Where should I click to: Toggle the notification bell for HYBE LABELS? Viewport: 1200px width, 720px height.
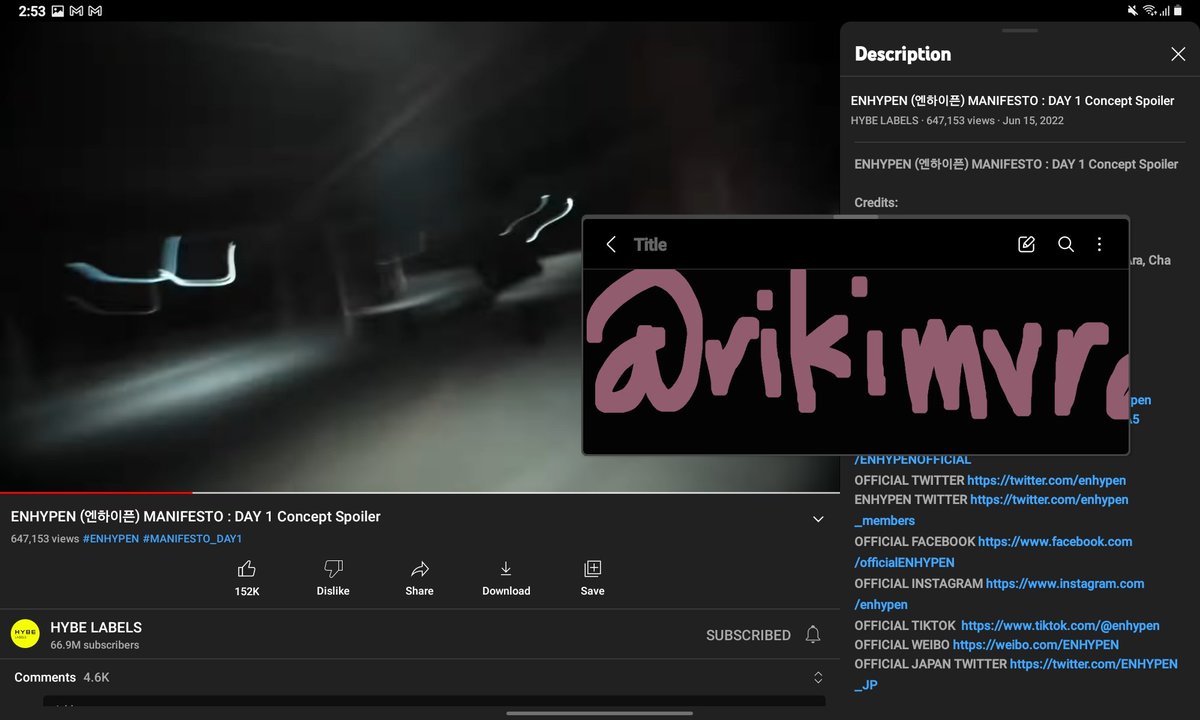point(814,635)
